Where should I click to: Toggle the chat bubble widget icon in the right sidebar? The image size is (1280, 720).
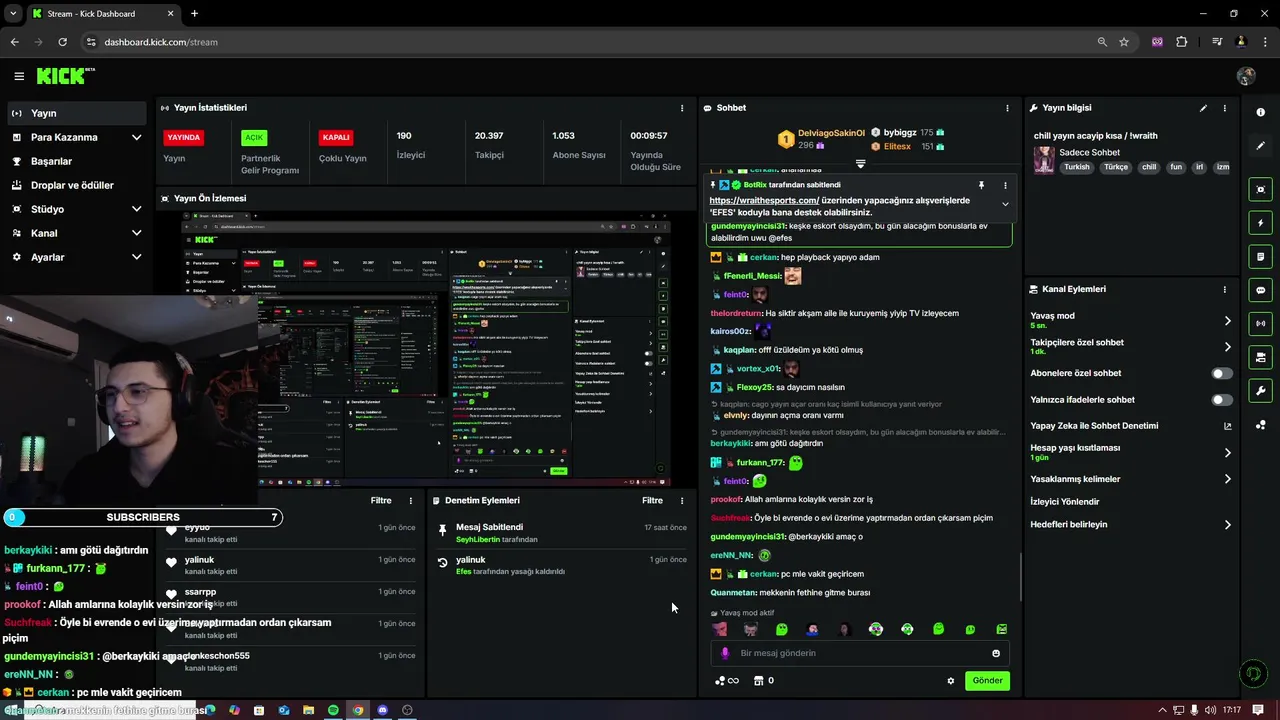tap(1260, 290)
